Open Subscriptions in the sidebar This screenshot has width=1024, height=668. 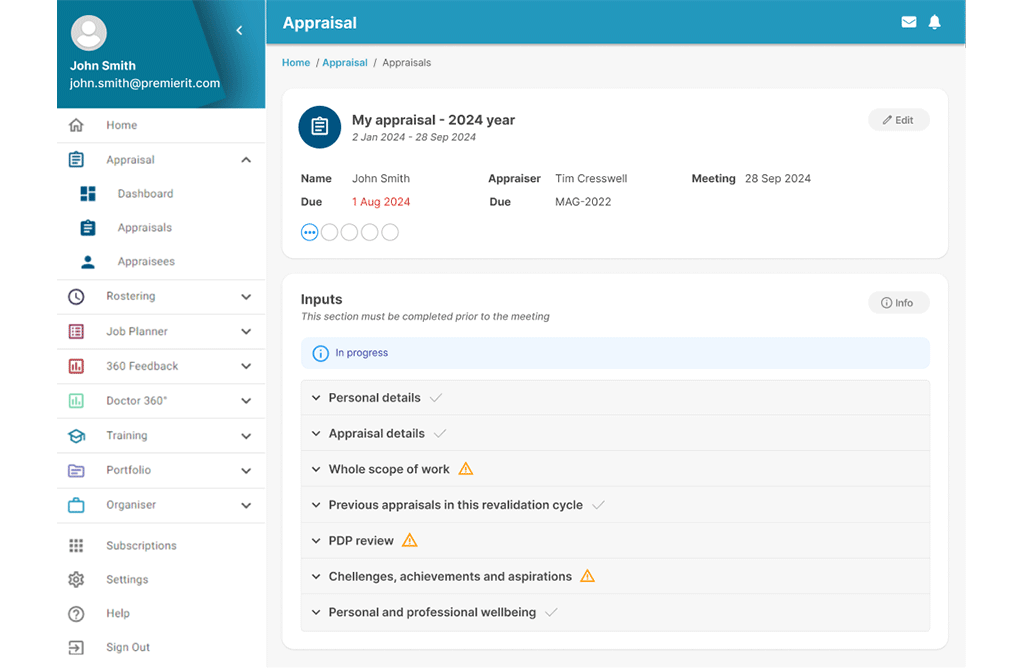point(141,545)
